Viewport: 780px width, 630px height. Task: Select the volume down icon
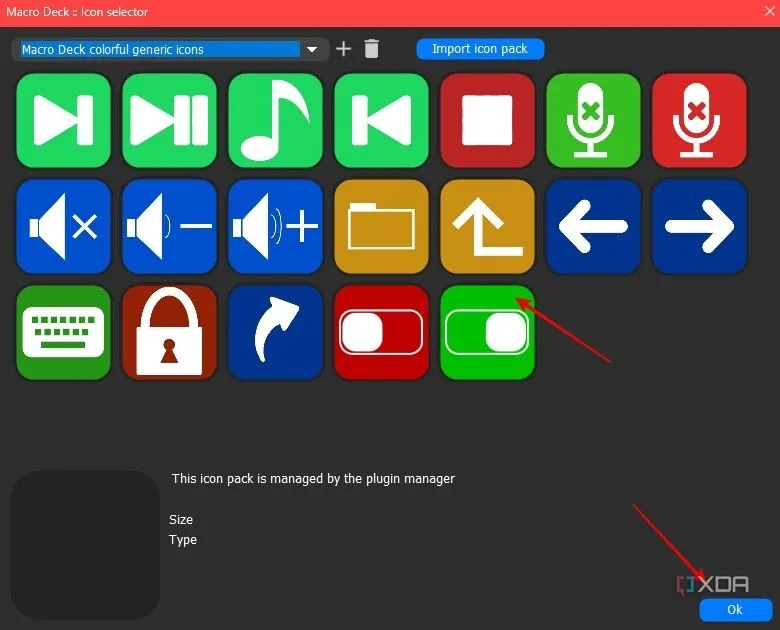pyautogui.click(x=169, y=226)
